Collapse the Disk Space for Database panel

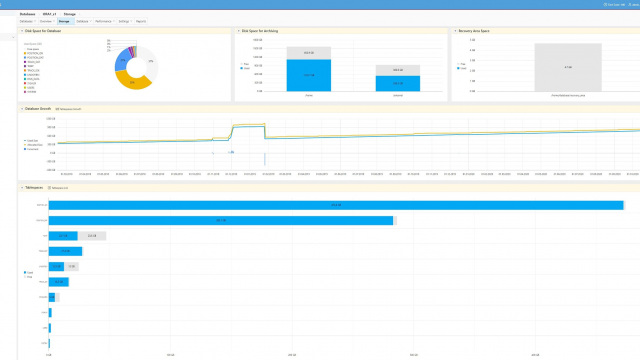click(22, 31)
